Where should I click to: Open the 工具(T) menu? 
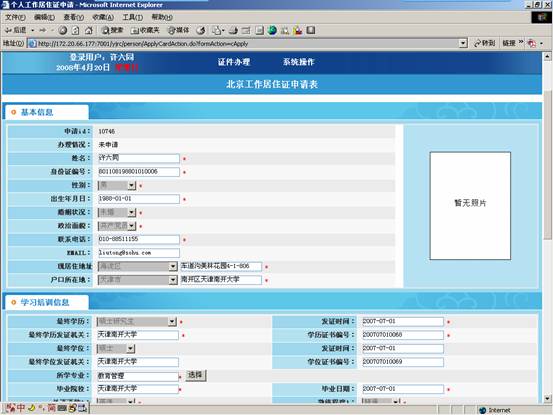133,17
